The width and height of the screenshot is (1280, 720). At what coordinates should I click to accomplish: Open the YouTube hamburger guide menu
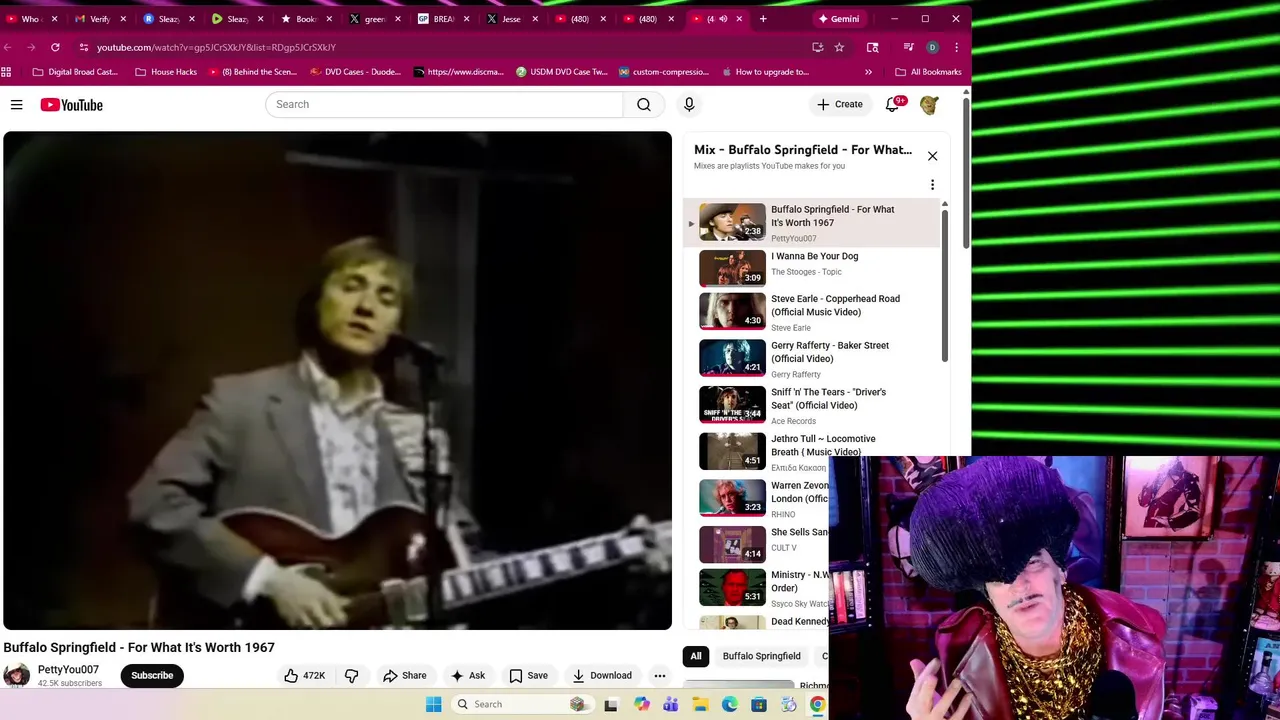click(16, 105)
